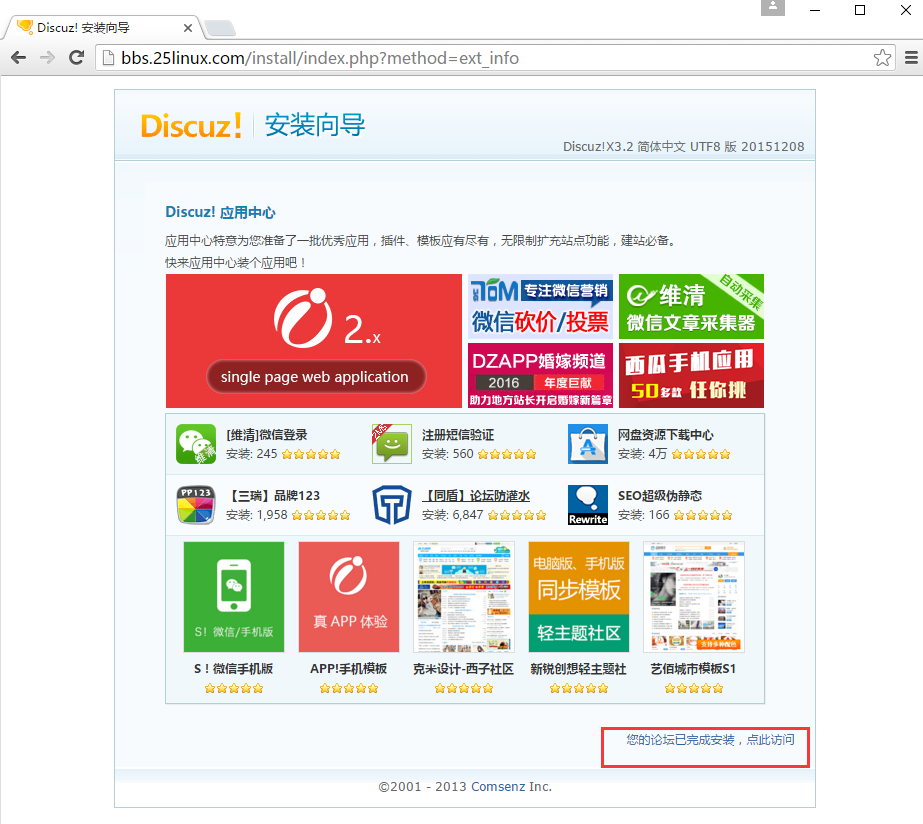Open a new tab button
This screenshot has height=824, width=923.
tap(220, 28)
